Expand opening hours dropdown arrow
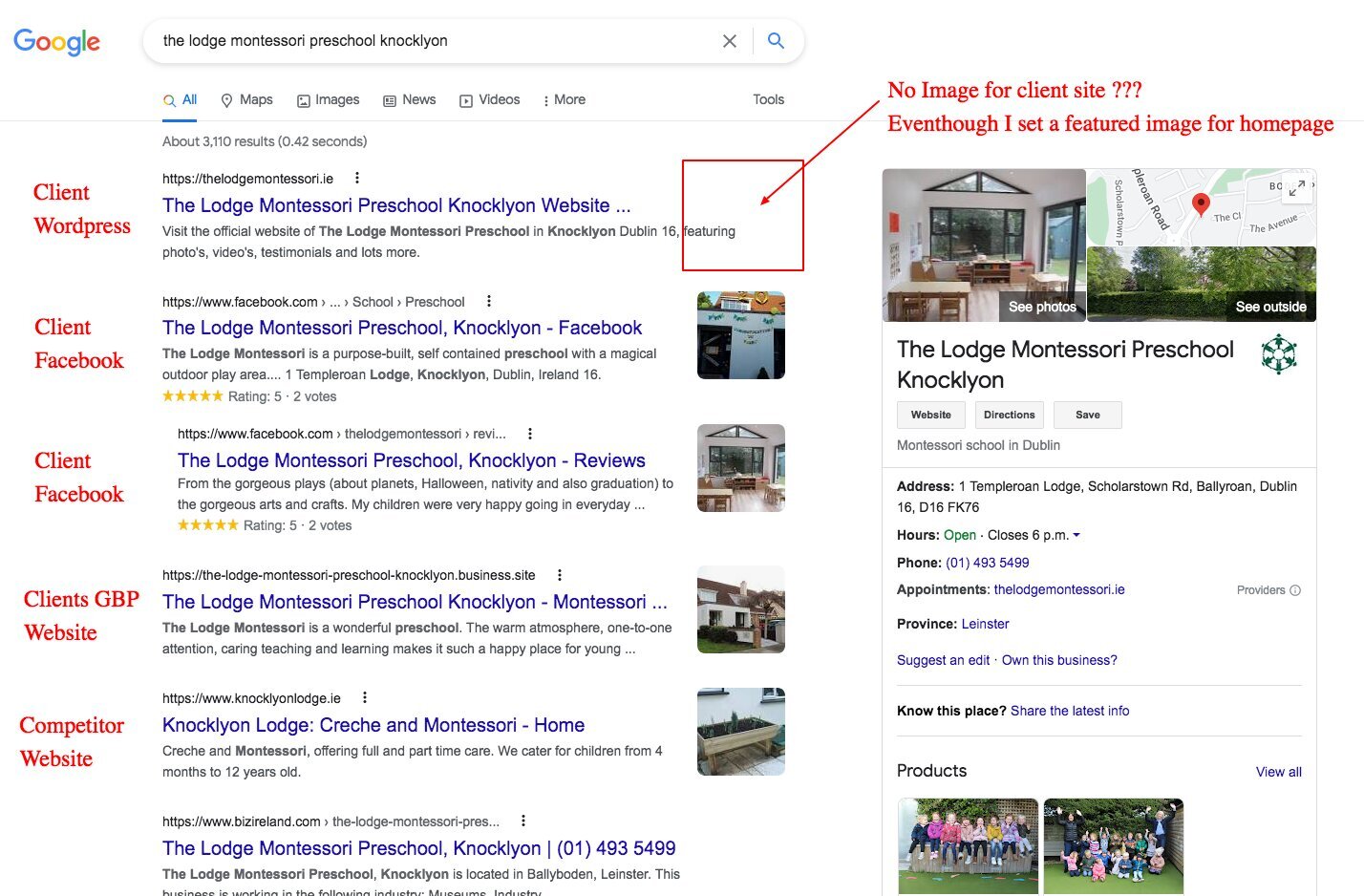1364x896 pixels. click(1076, 535)
